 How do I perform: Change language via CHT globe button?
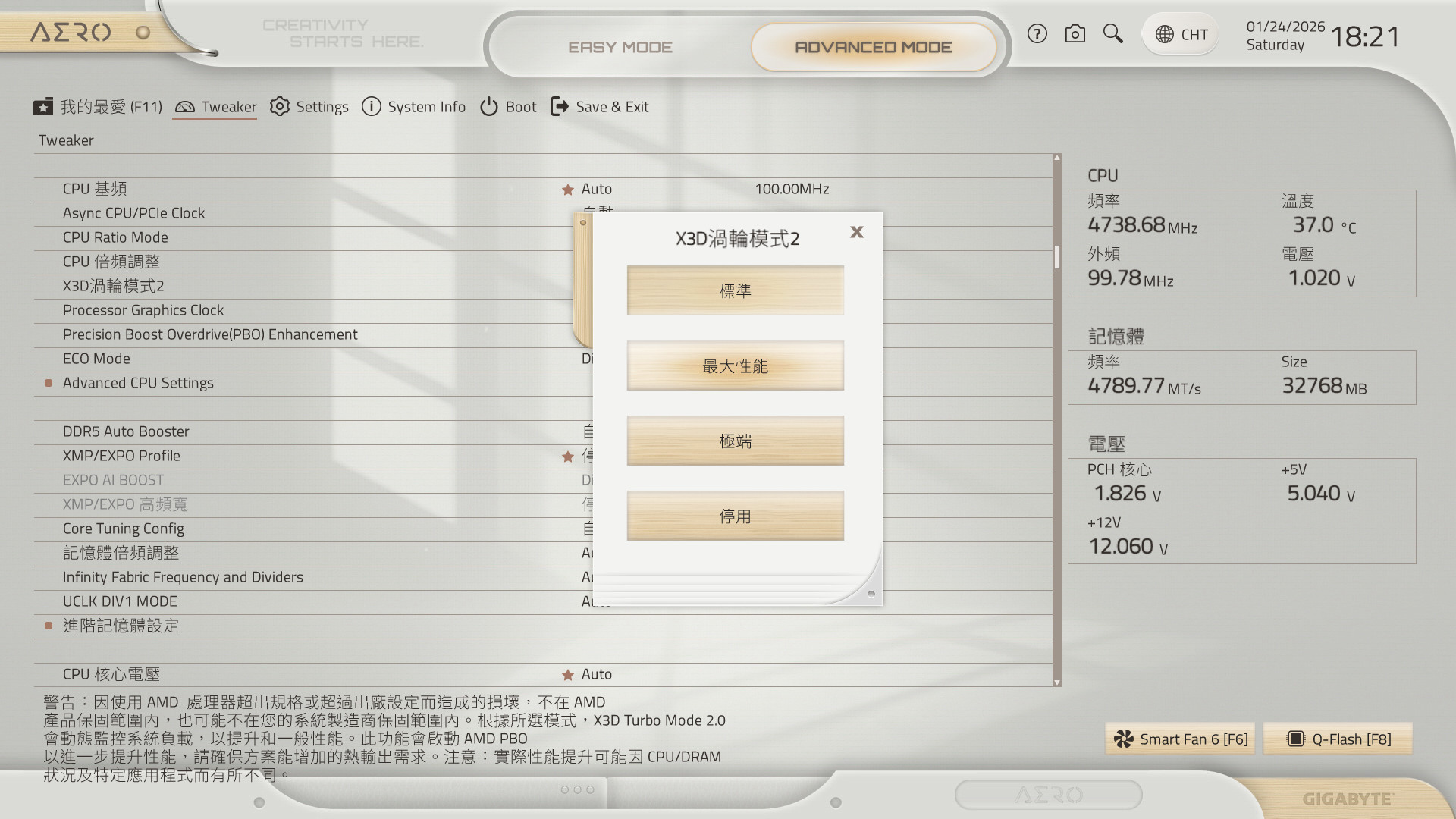point(1181,34)
